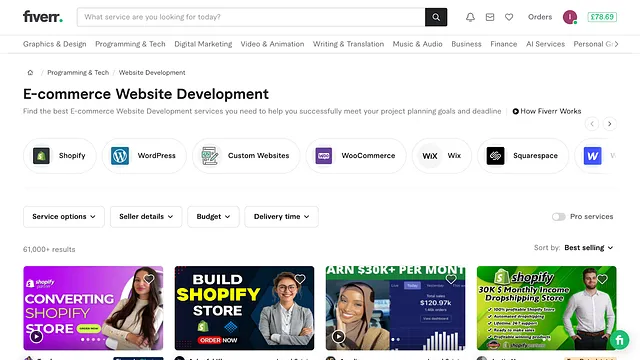Image resolution: width=640 pixels, height=360 pixels.
Task: Open the Build Shopify Store gig thumbnail
Action: click(244, 308)
